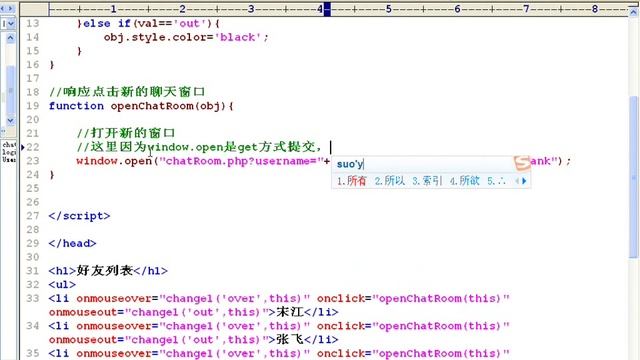Click the comment about window.open是get方式提交
This screenshot has width=640, height=360.
(x=200, y=147)
